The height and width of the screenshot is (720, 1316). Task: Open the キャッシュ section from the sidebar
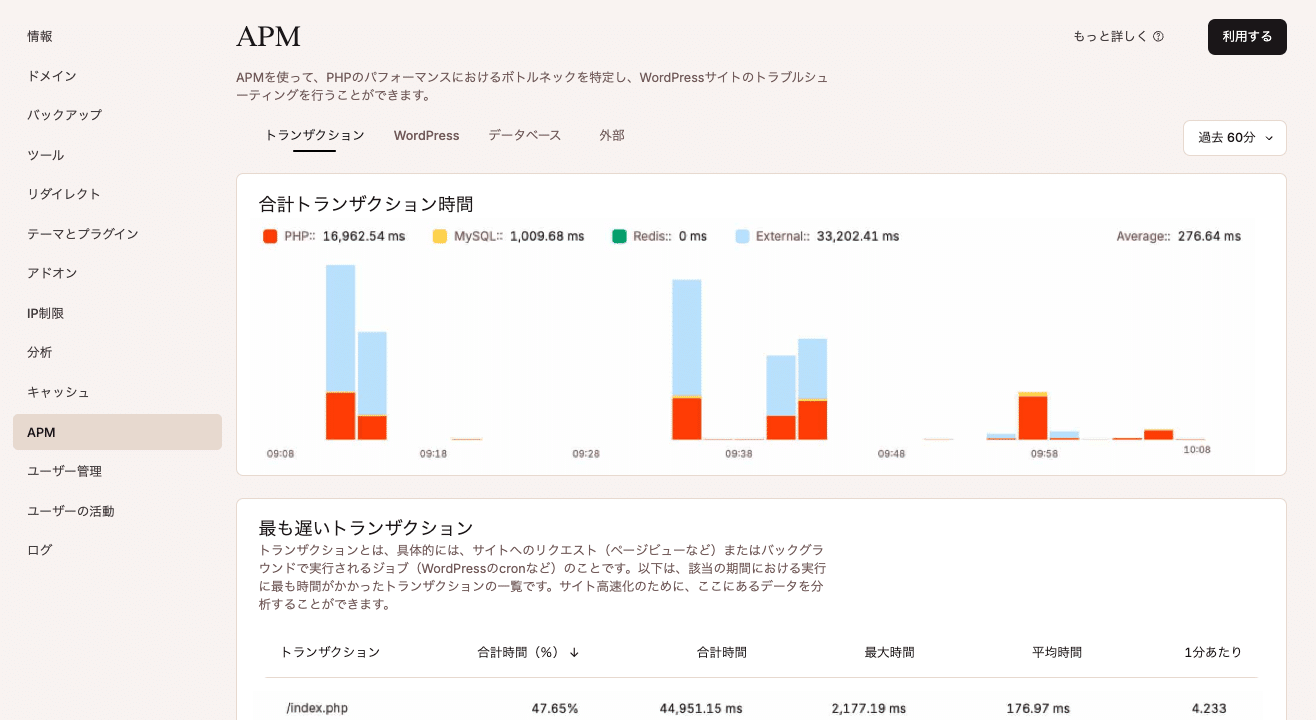59,392
